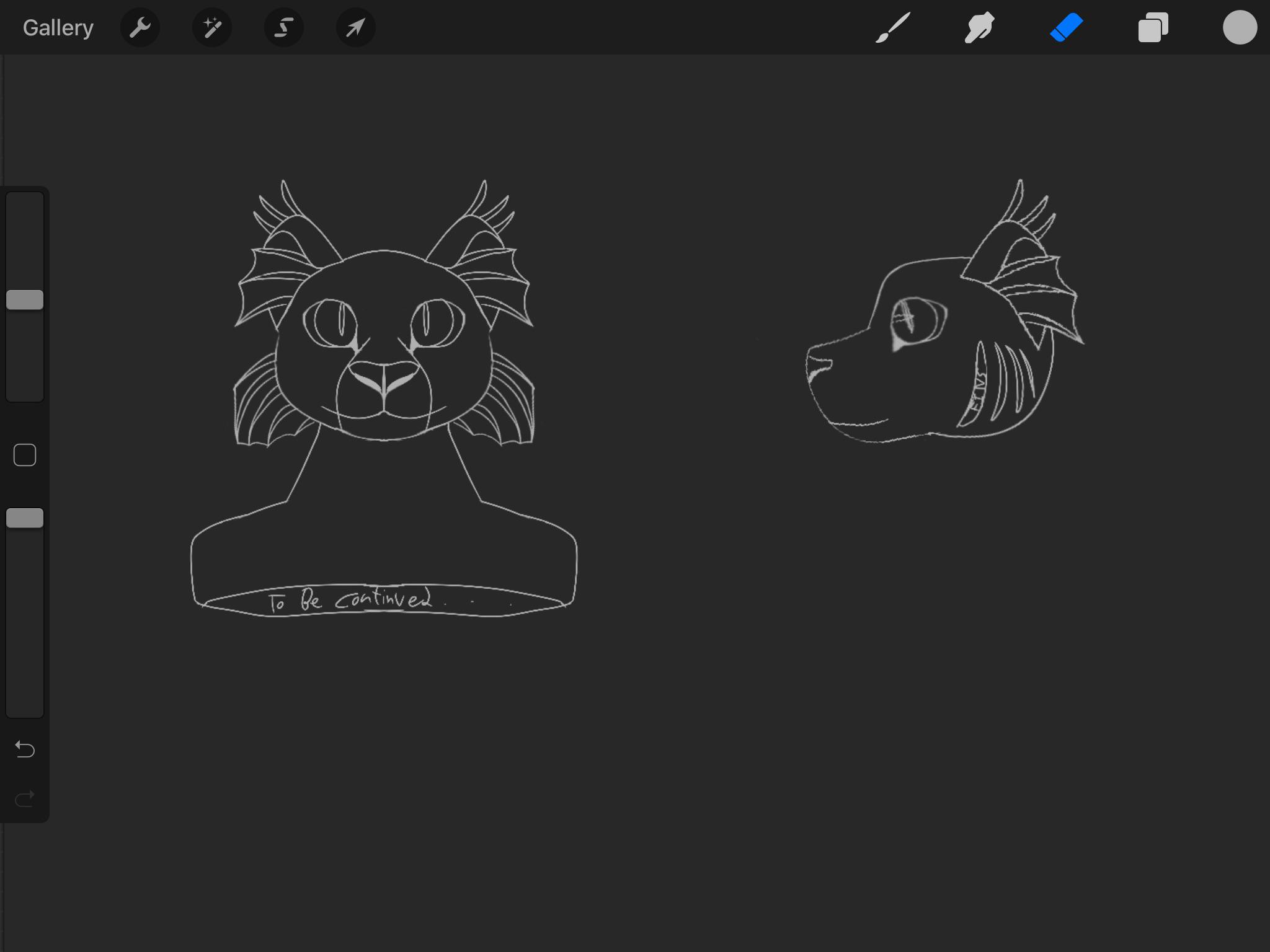This screenshot has width=1270, height=952.
Task: Select the Smudge tool
Action: pyautogui.click(x=979, y=28)
